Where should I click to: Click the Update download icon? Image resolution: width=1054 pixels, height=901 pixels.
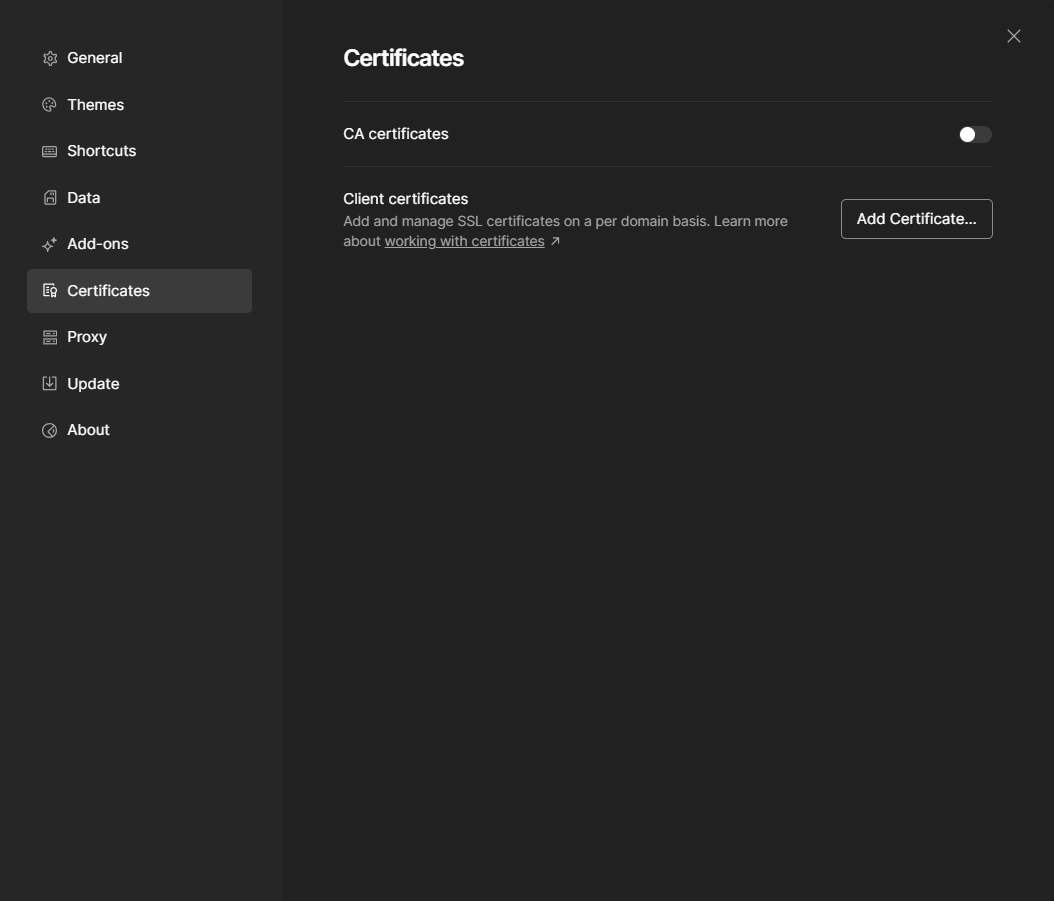[x=50, y=383]
